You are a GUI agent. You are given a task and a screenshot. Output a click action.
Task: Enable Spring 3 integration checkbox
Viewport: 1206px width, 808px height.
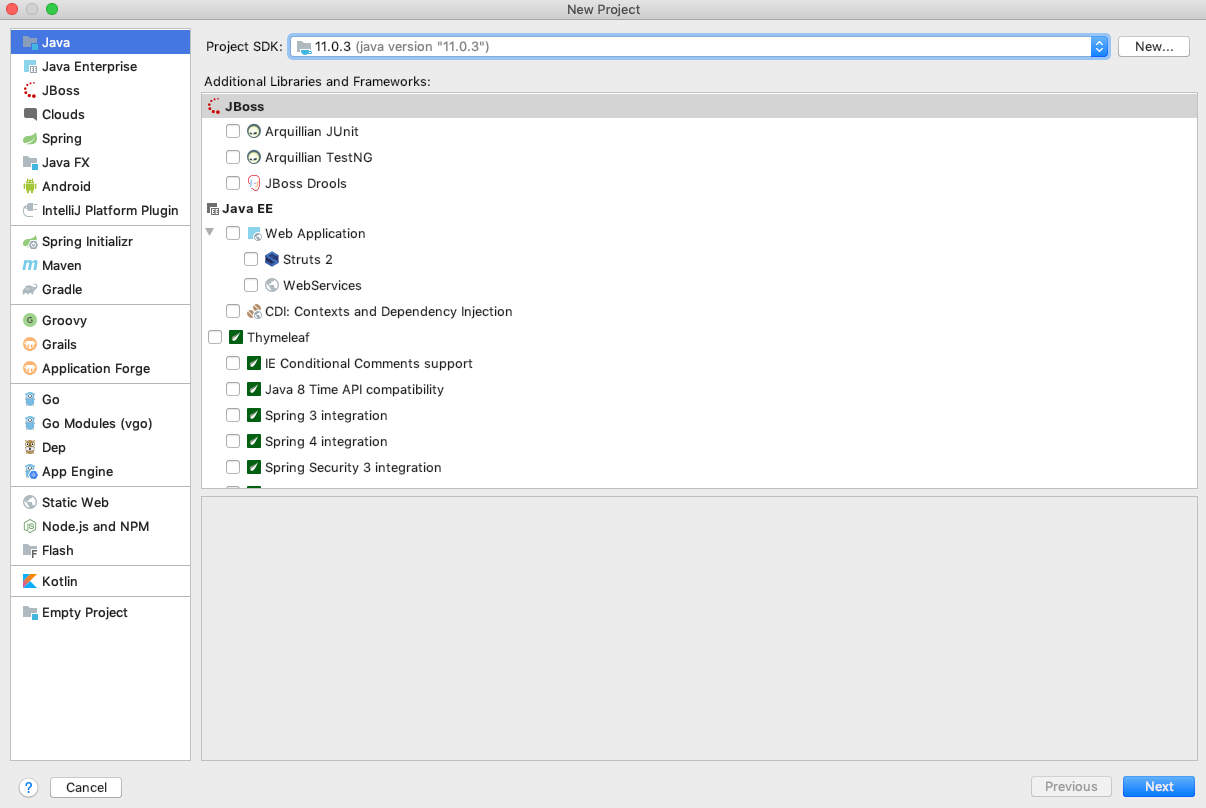(x=233, y=415)
